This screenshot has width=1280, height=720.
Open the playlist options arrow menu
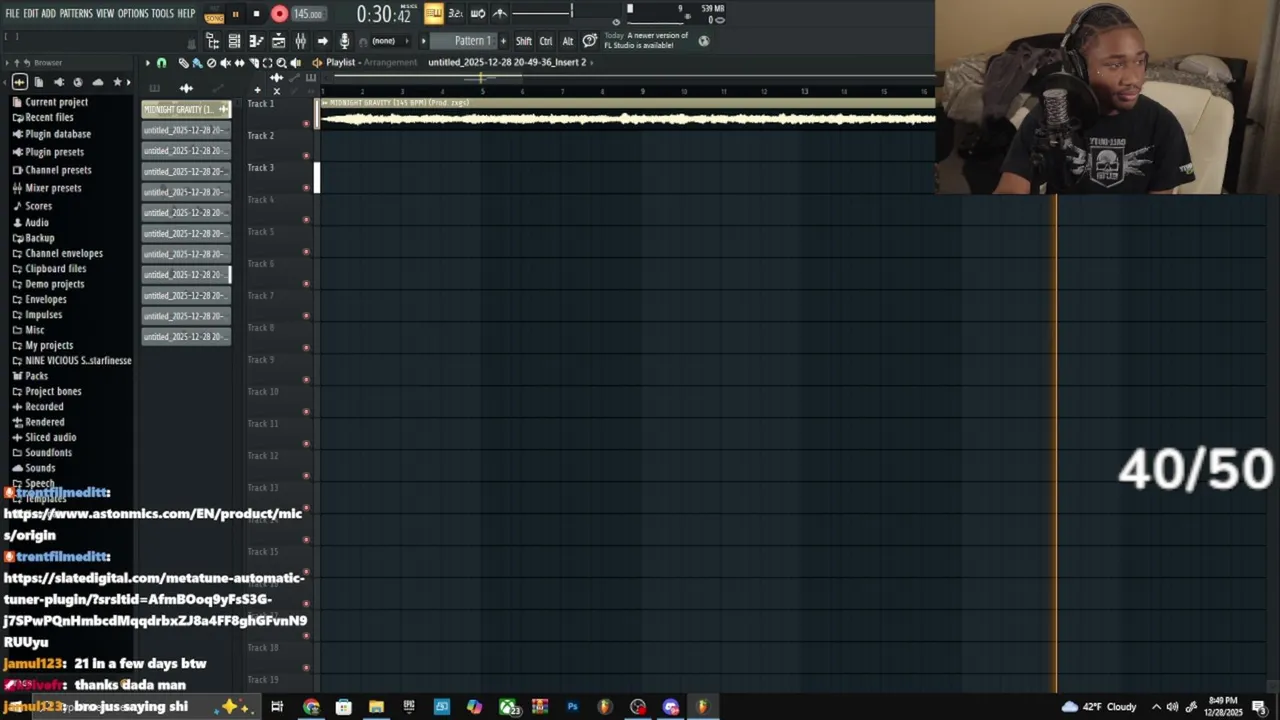pos(147,62)
